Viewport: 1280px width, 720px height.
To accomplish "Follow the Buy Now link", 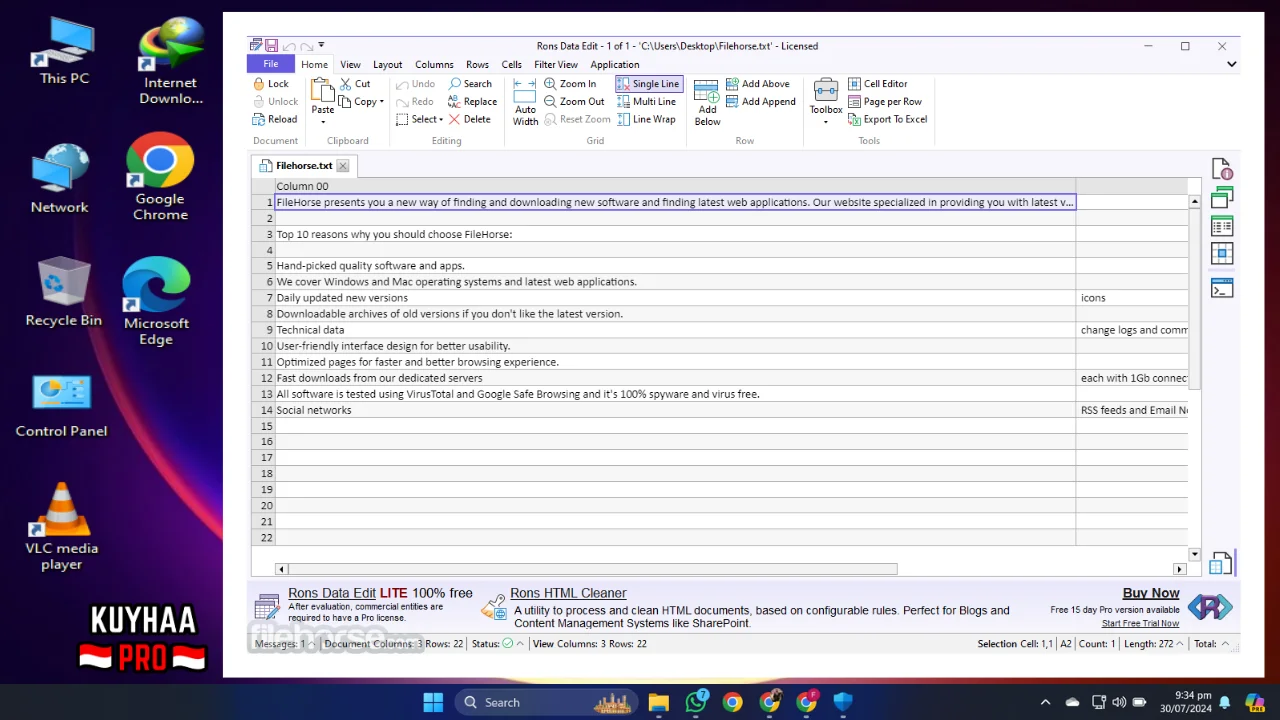I will coord(1151,593).
